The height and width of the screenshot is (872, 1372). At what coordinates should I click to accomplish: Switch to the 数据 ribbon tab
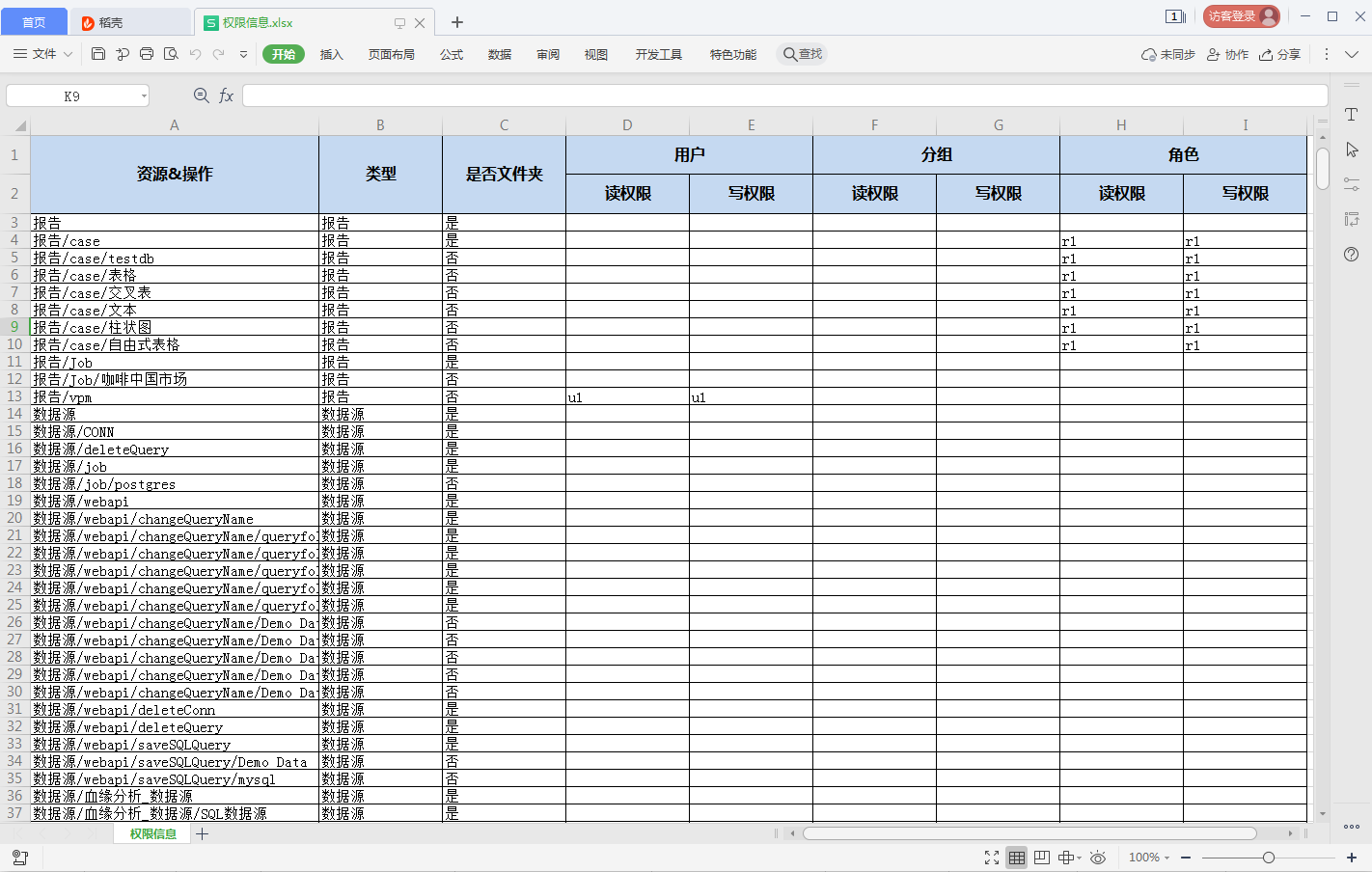tap(500, 54)
